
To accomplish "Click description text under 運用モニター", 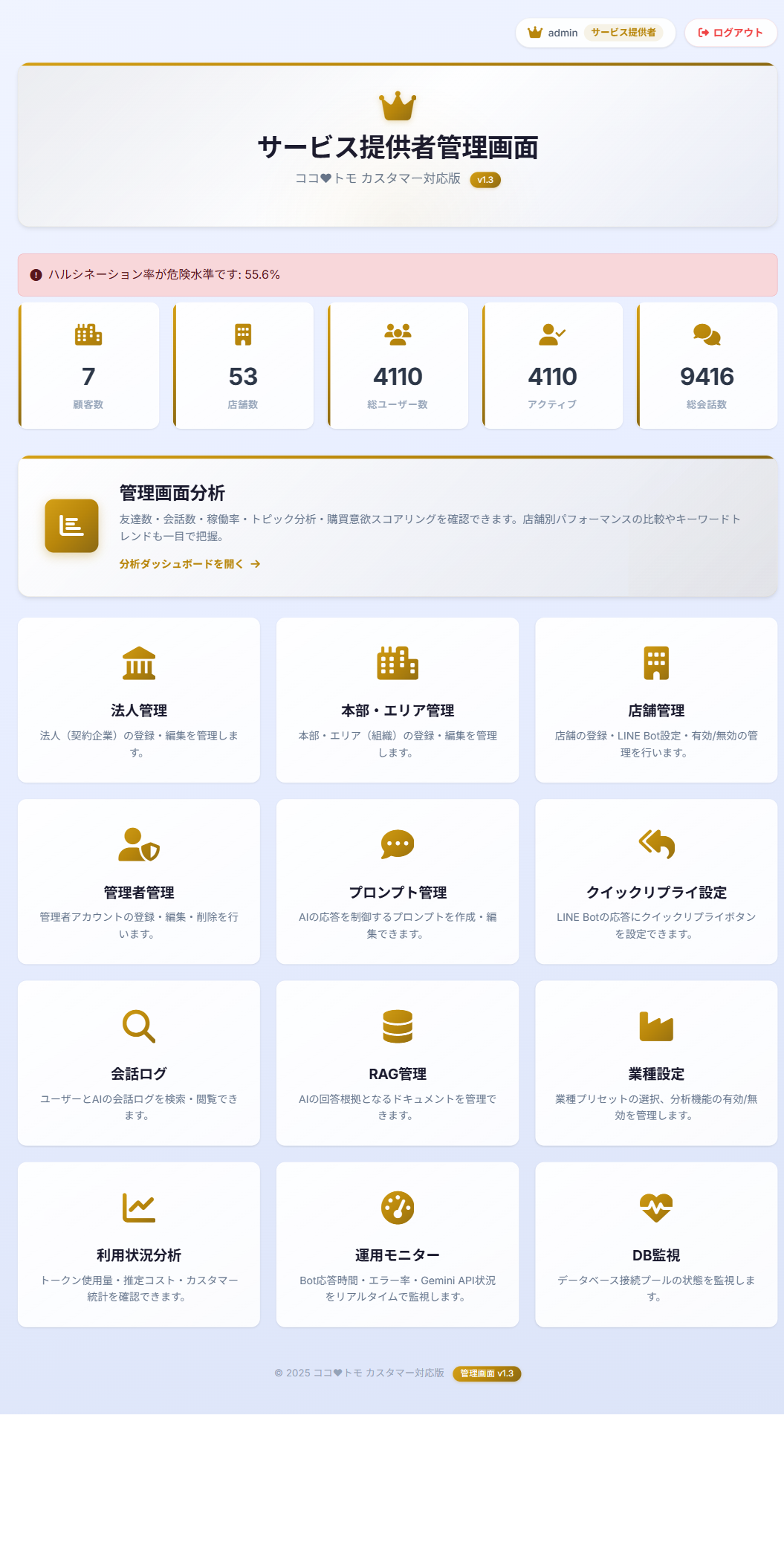I will click(398, 1289).
